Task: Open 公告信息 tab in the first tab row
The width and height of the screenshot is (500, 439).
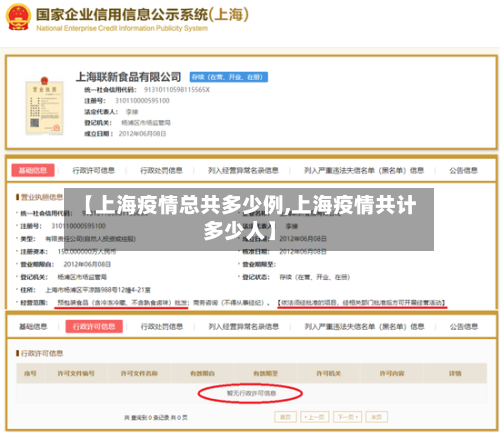Action: click(x=463, y=171)
